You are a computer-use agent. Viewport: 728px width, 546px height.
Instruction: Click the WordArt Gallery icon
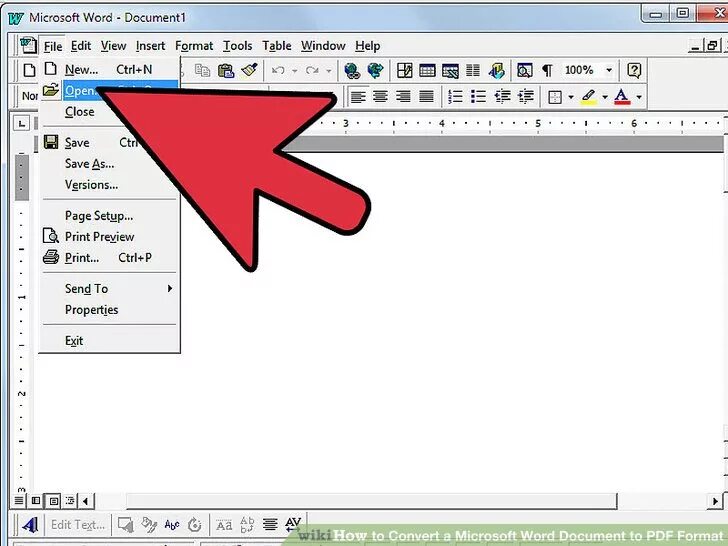tap(125, 525)
